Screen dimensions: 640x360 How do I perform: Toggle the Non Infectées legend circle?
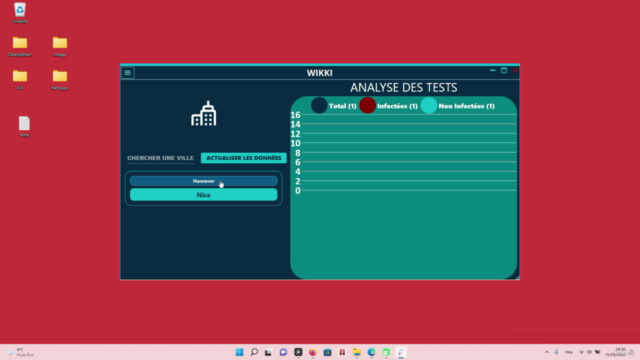click(429, 105)
